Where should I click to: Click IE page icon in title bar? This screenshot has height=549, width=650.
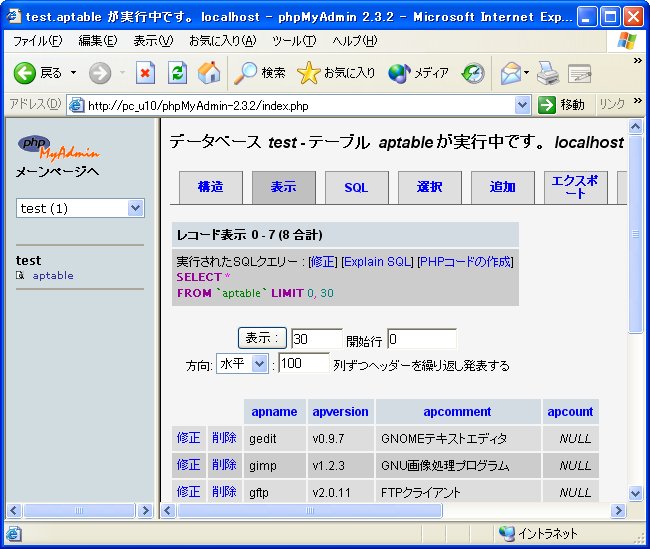click(14, 16)
